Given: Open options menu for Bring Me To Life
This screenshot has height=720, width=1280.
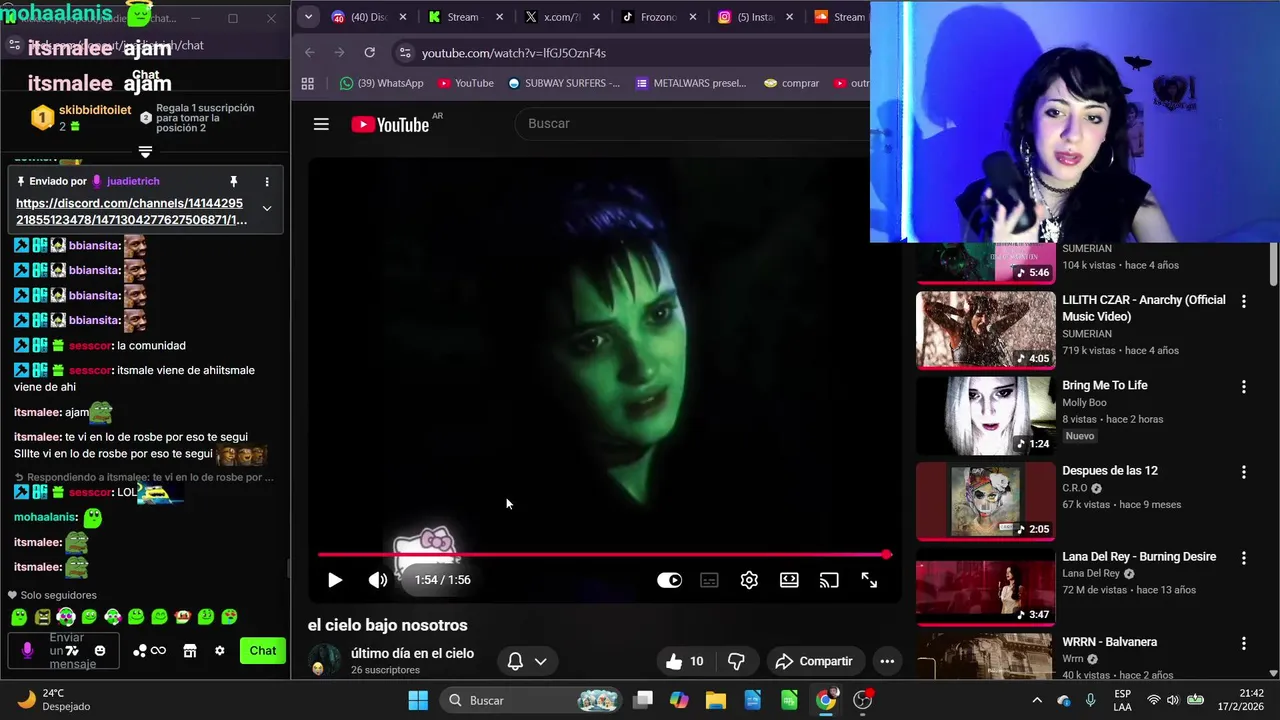Looking at the screenshot, I should pos(1244,386).
